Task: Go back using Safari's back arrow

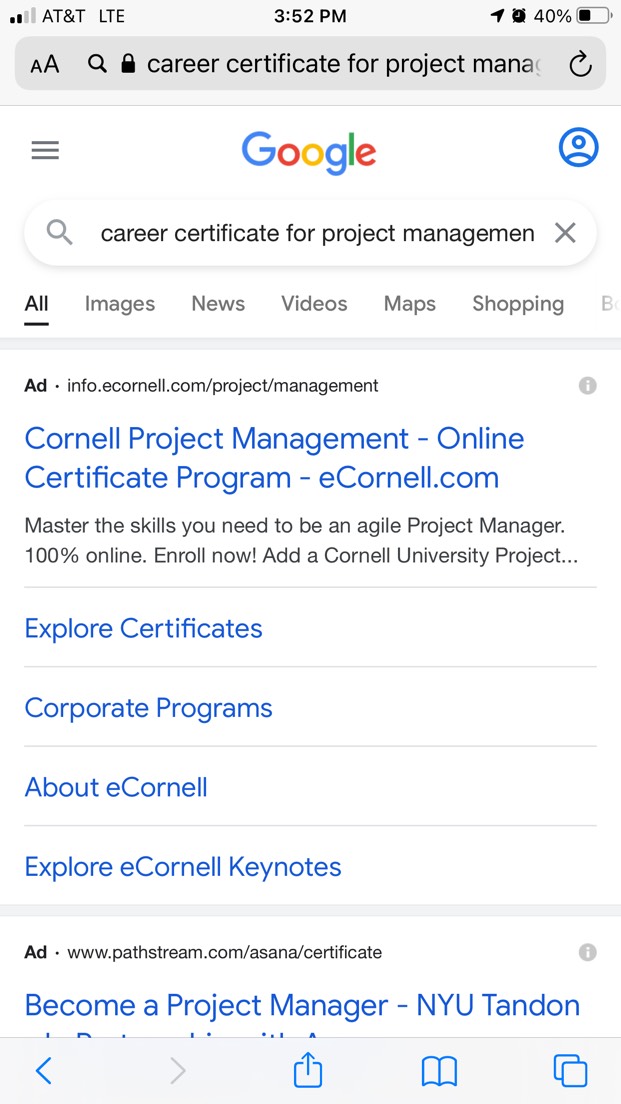Action: pyautogui.click(x=44, y=1070)
